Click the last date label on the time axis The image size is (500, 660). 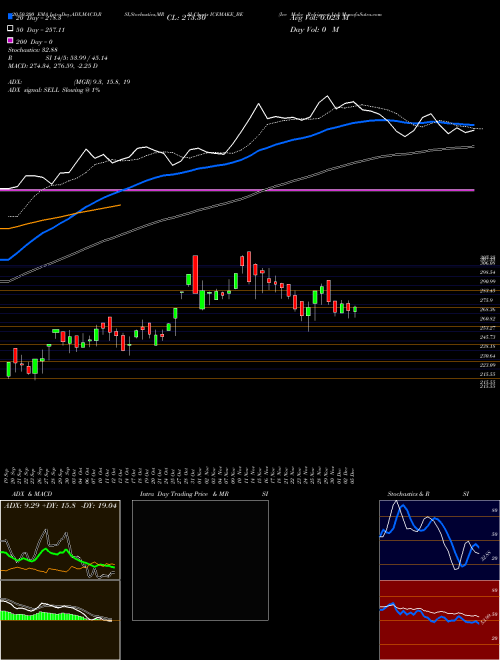(x=352, y=475)
